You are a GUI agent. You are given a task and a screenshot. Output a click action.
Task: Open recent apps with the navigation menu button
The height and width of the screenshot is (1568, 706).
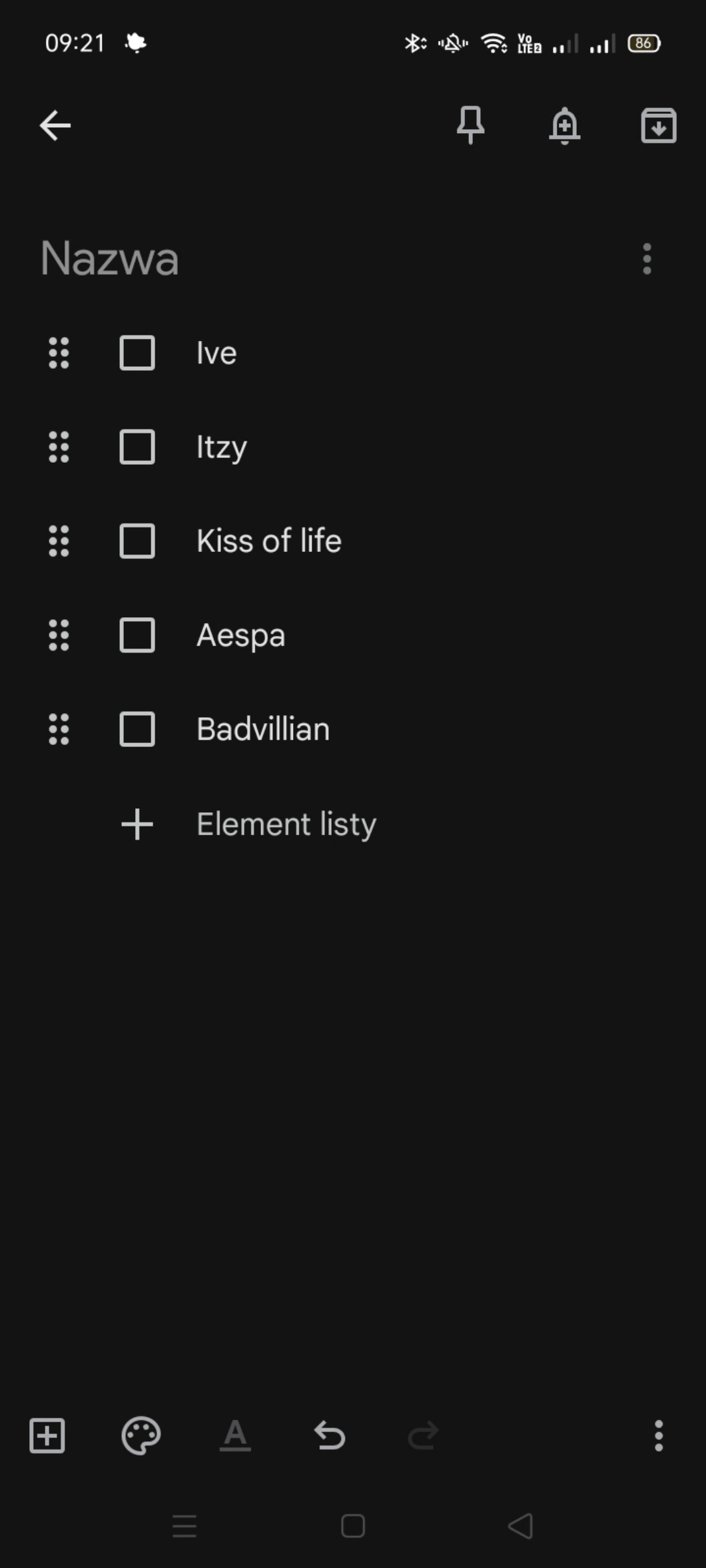(184, 1525)
